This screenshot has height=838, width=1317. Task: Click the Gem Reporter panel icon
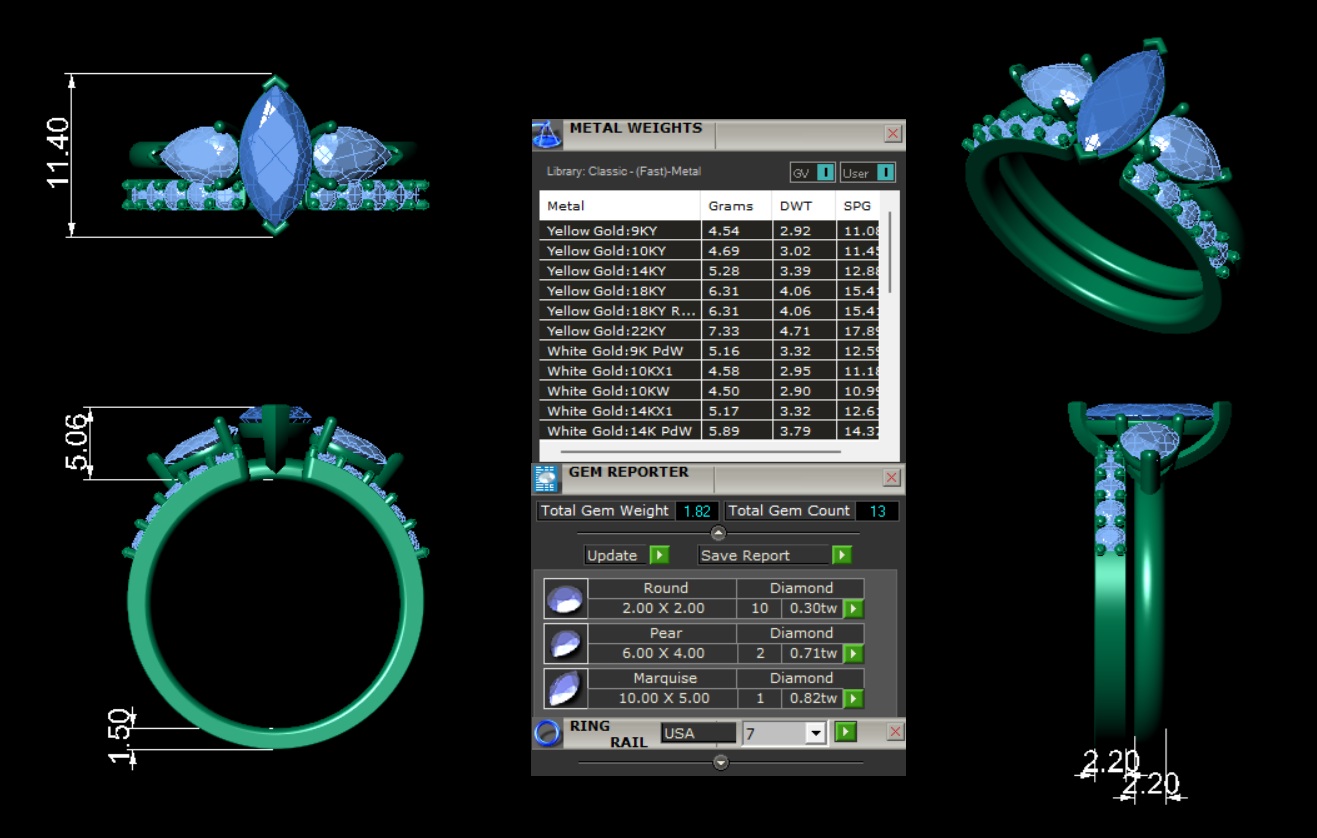pyautogui.click(x=546, y=479)
